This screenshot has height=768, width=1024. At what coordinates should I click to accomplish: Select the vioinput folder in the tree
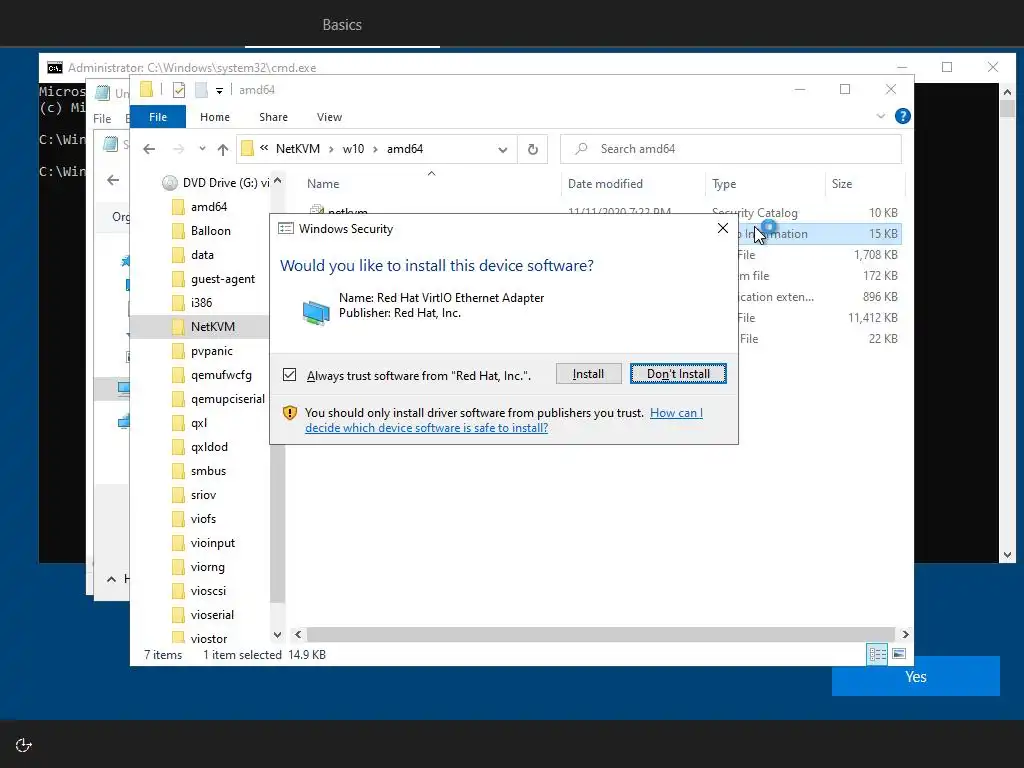point(212,543)
